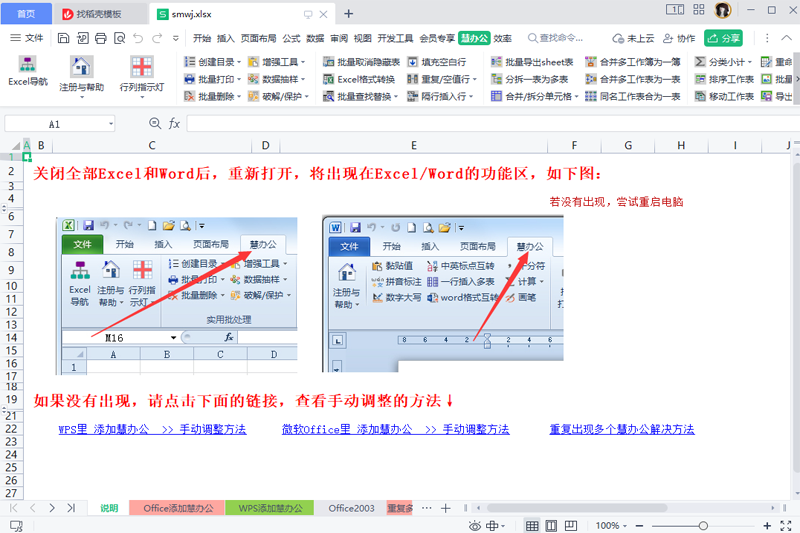Open 注册与帮助 ribbon icon
This screenshot has height=533, width=800.
click(81, 74)
